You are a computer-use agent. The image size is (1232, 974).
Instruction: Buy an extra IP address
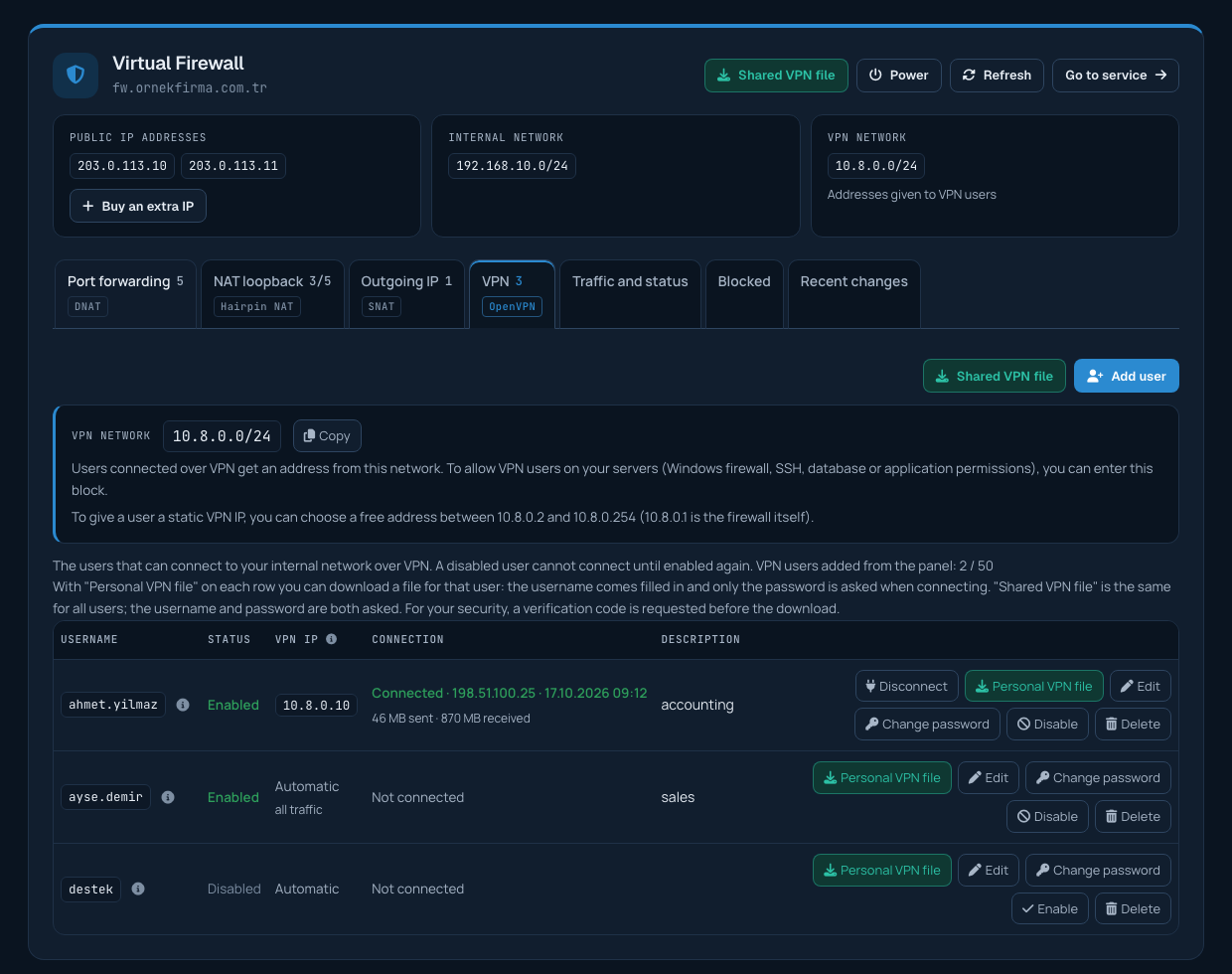pyautogui.click(x=138, y=206)
